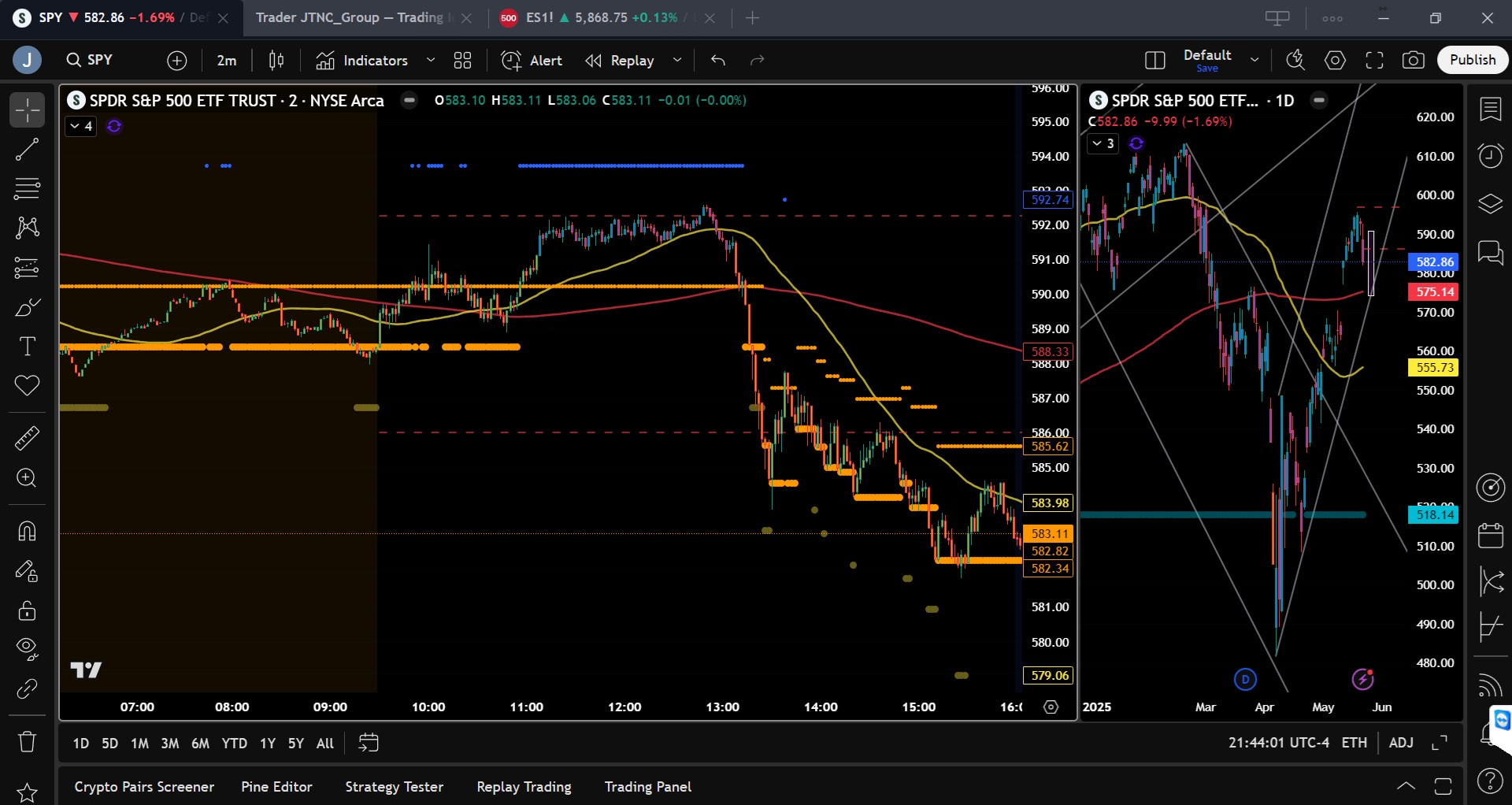Open indicator templates grid
Image resolution: width=1512 pixels, height=805 pixels.
463,60
